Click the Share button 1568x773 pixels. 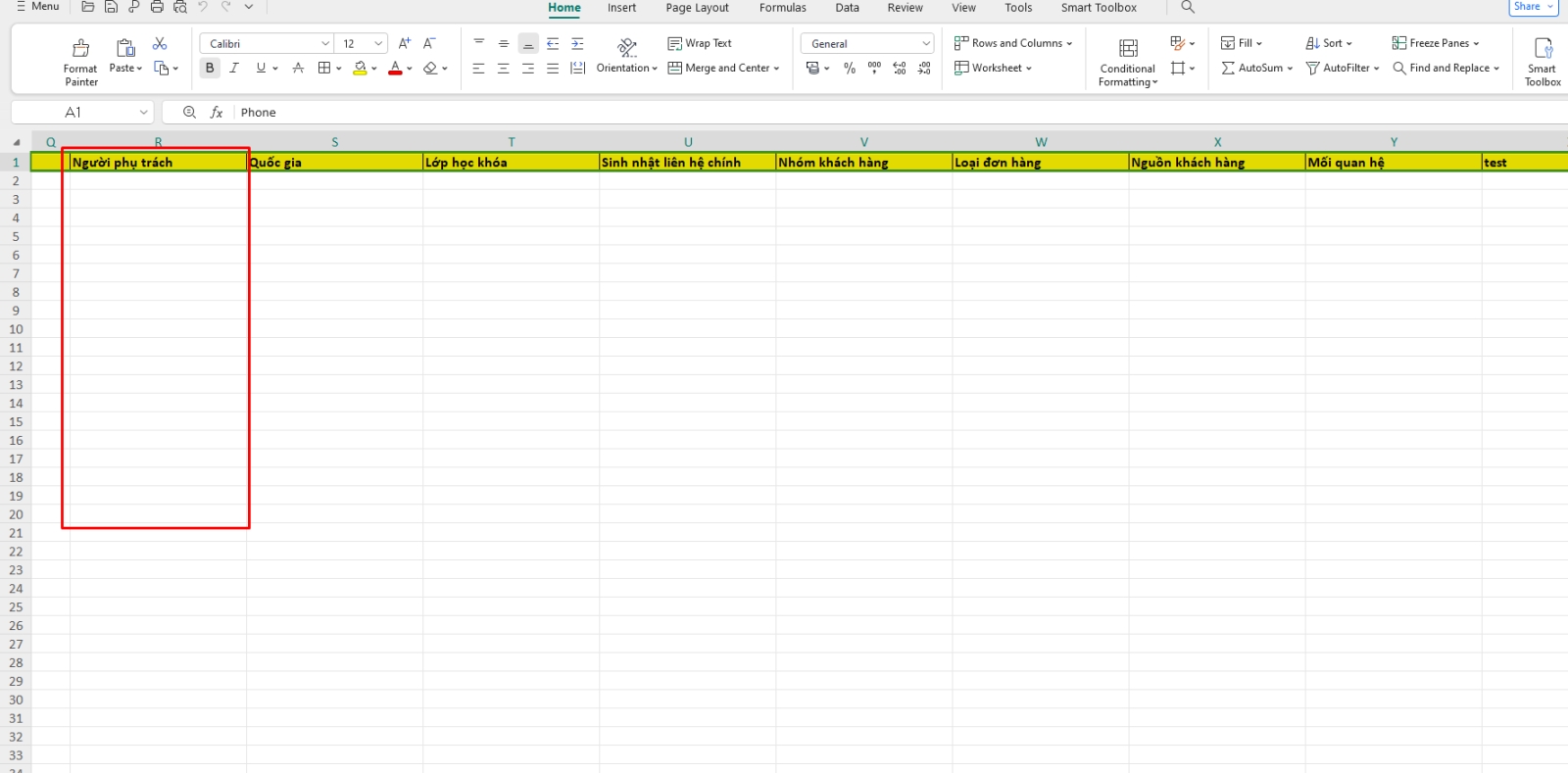click(1533, 7)
